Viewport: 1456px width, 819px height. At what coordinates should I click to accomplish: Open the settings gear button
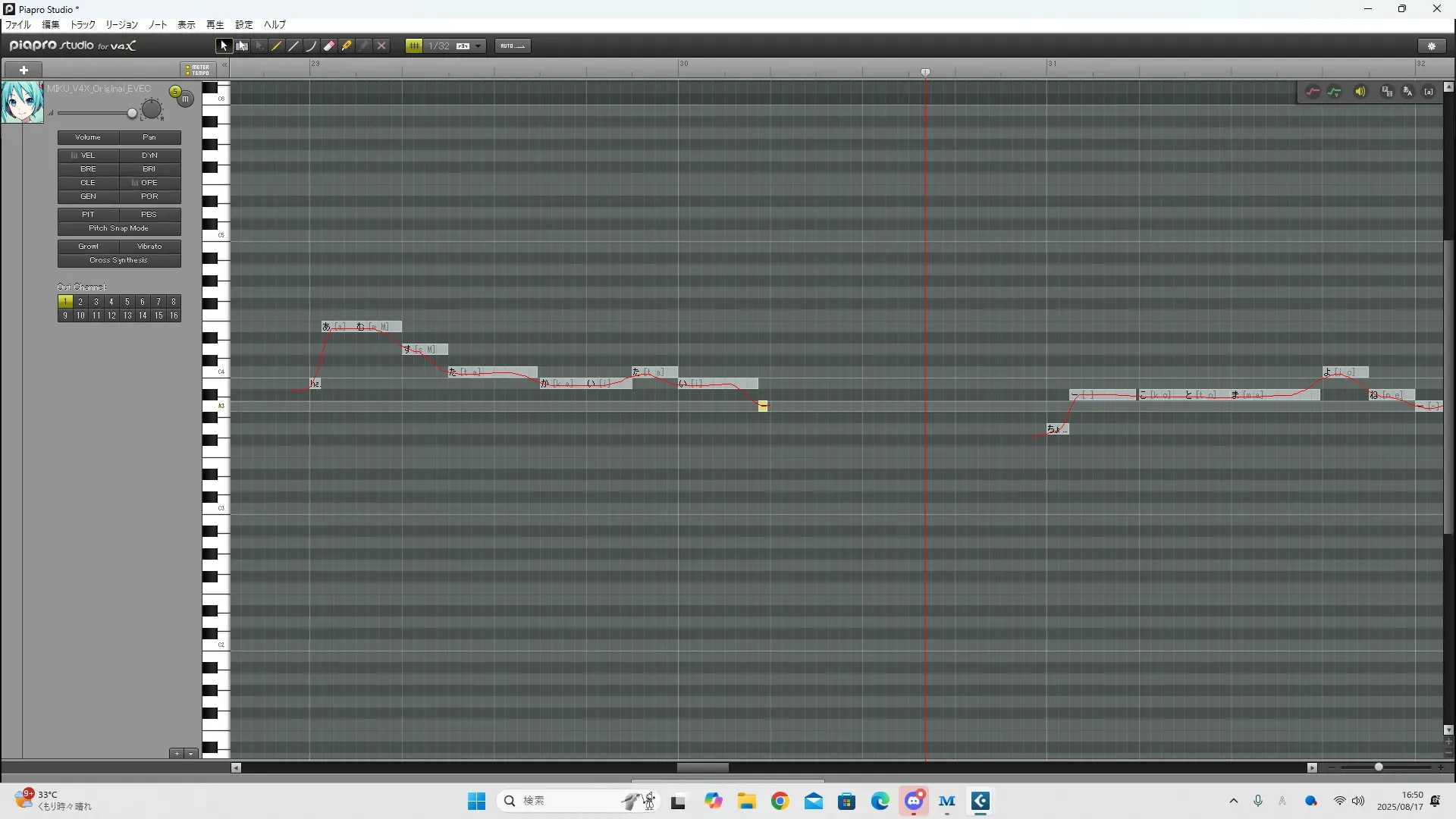click(1432, 46)
